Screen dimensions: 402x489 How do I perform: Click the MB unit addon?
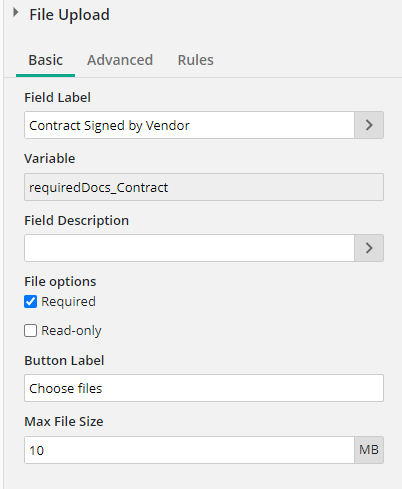click(x=369, y=450)
